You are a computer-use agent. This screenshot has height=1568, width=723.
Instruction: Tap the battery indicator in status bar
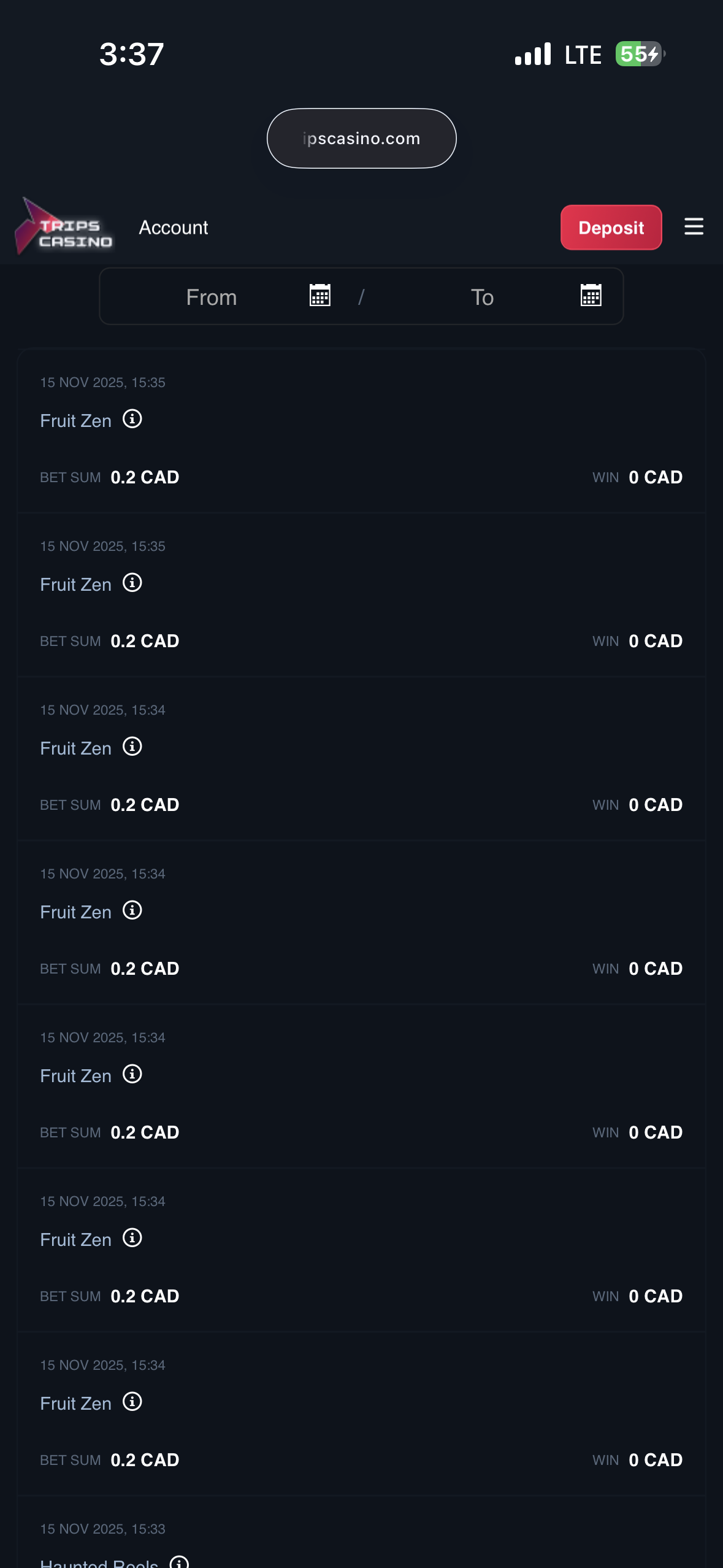tap(640, 54)
